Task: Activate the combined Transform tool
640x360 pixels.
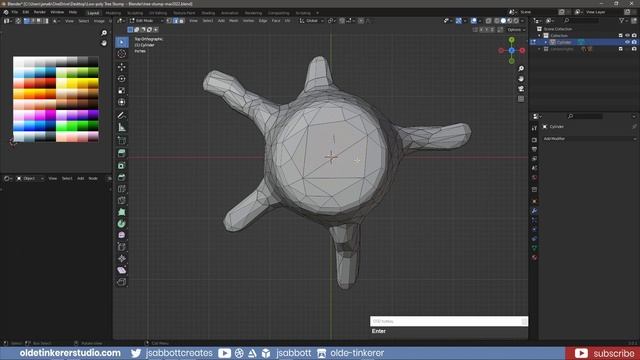Action: (122, 102)
